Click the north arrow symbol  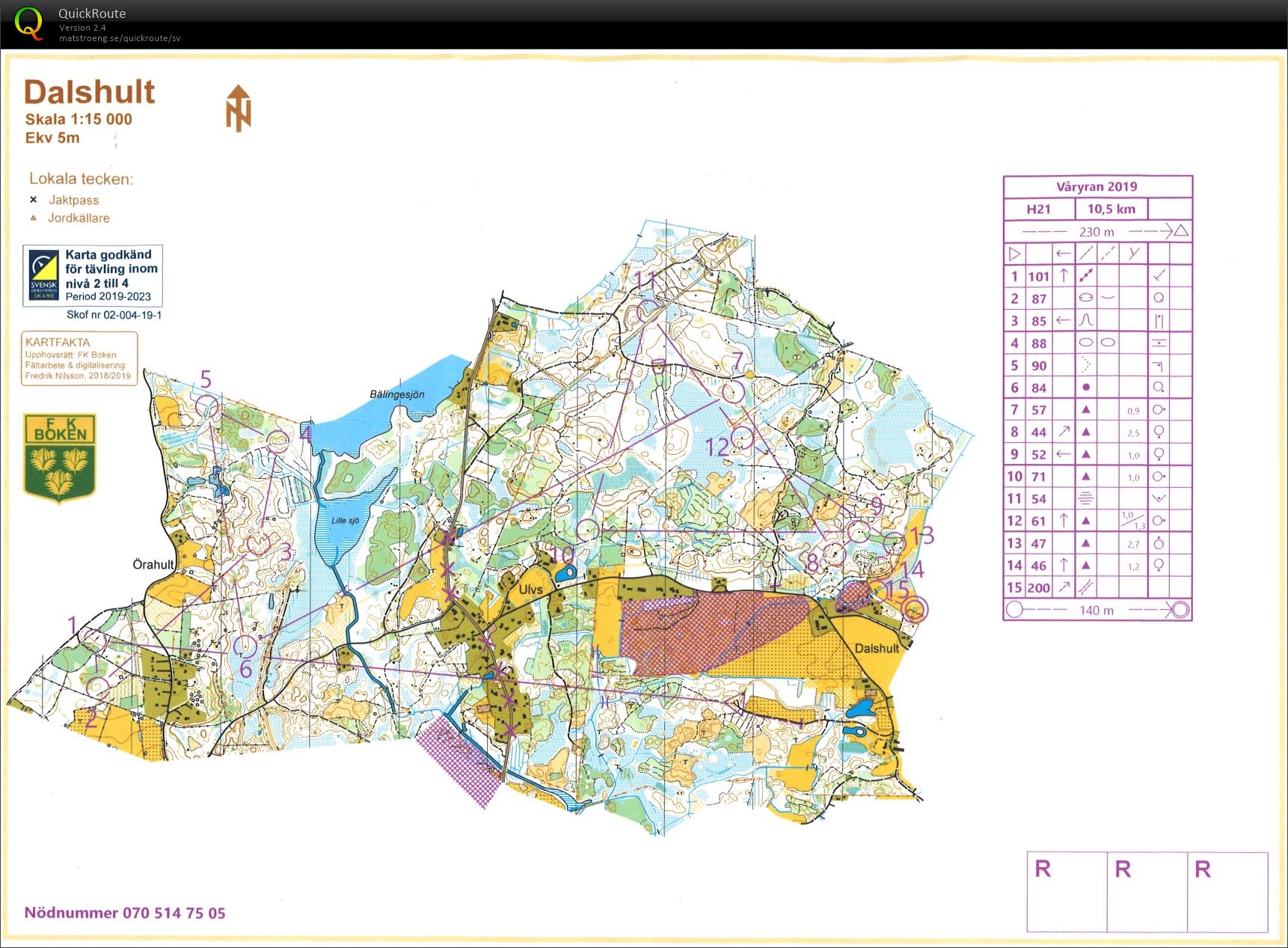pos(239,108)
